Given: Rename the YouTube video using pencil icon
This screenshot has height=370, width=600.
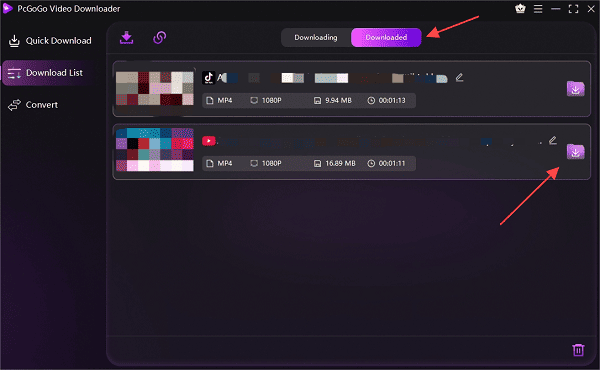Looking at the screenshot, I should pyautogui.click(x=553, y=140).
